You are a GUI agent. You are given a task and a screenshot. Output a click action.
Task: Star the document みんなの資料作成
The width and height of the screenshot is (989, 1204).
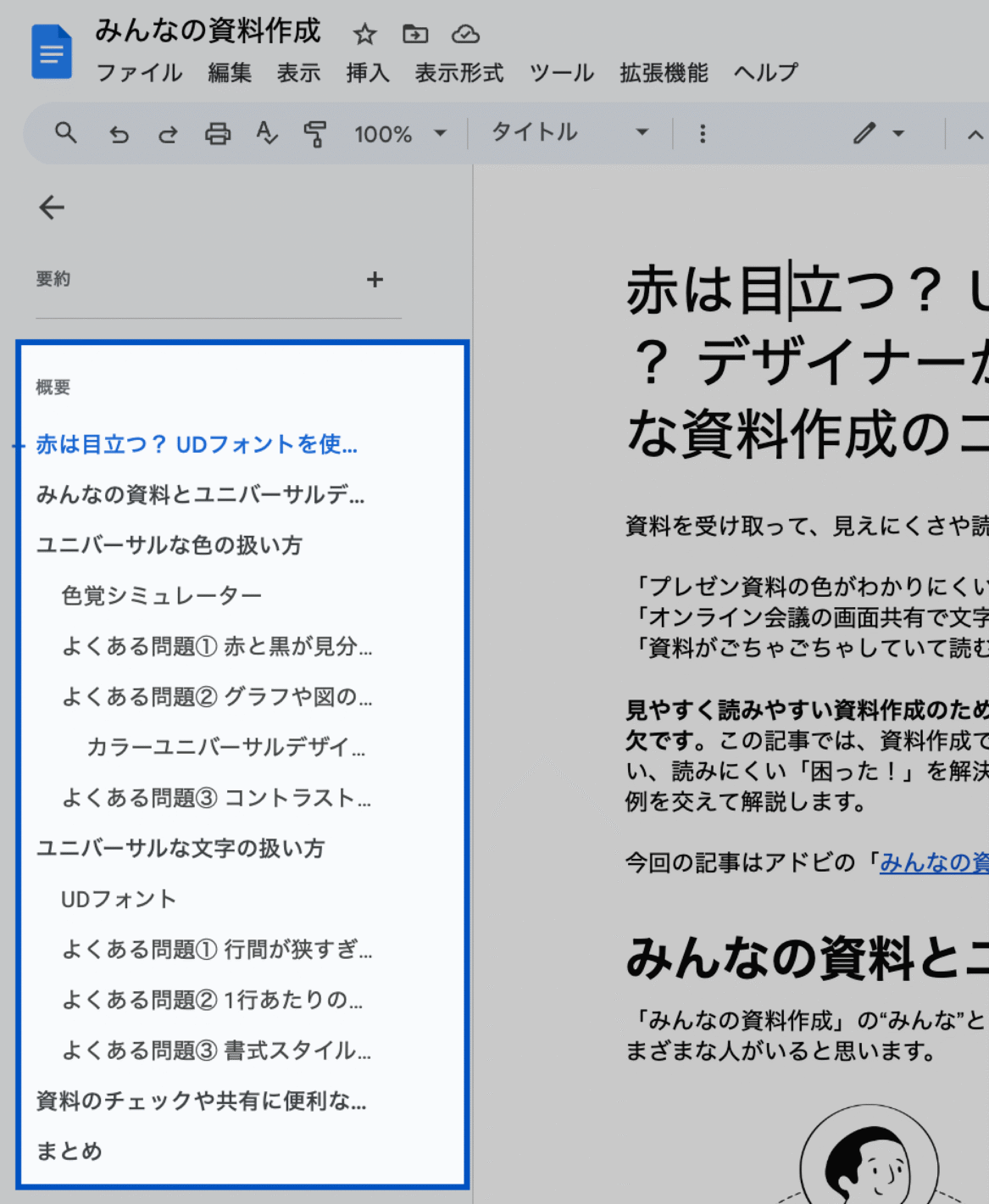click(364, 34)
